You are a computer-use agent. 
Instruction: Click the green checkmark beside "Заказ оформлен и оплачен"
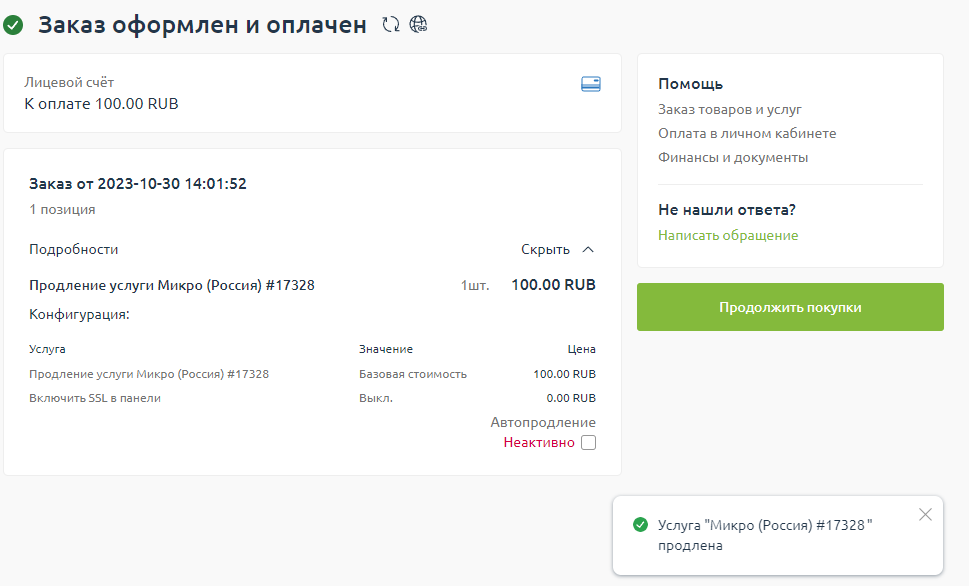coord(13,25)
